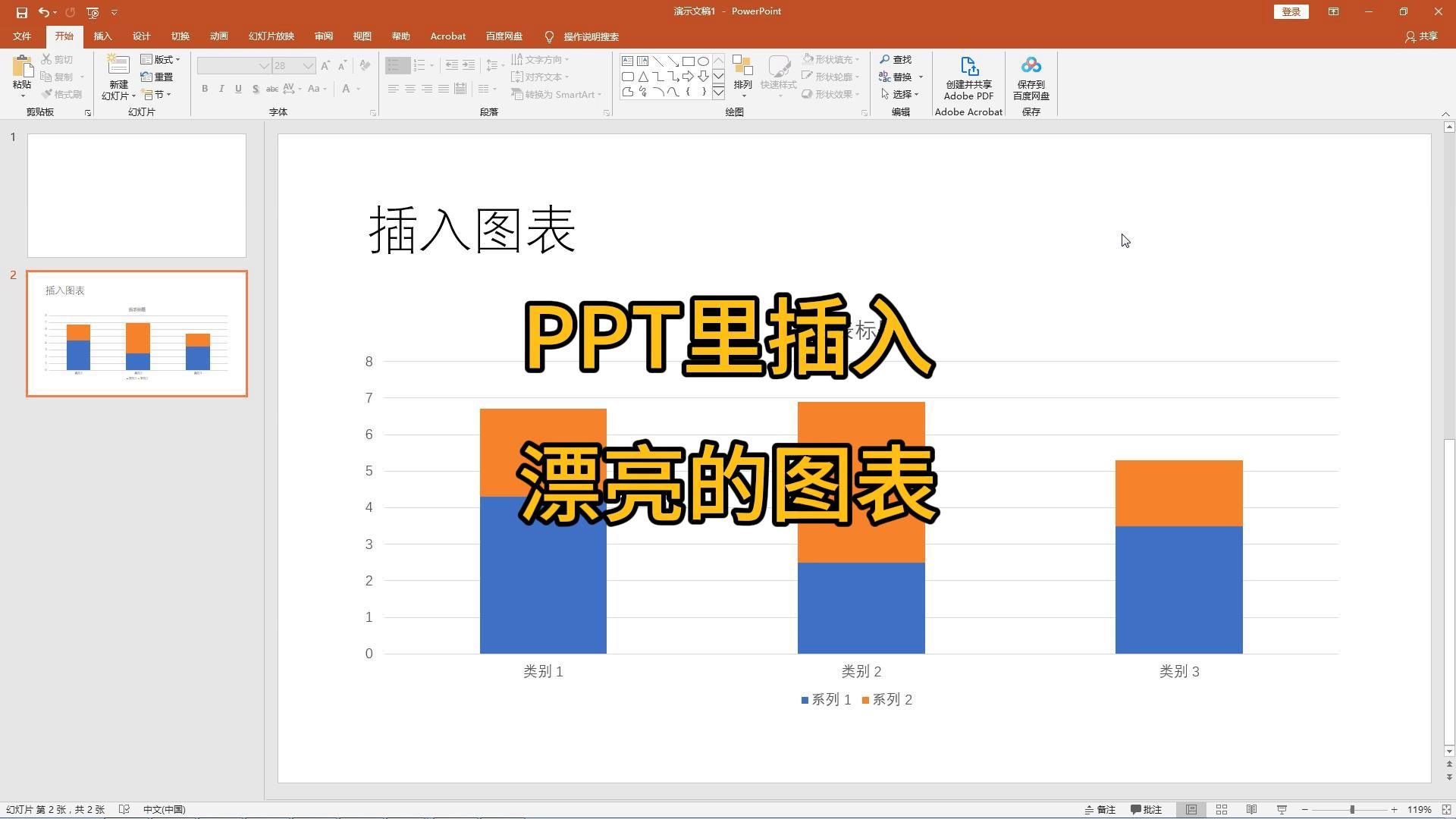
Task: Open the 文件 menu
Action: click(x=22, y=36)
